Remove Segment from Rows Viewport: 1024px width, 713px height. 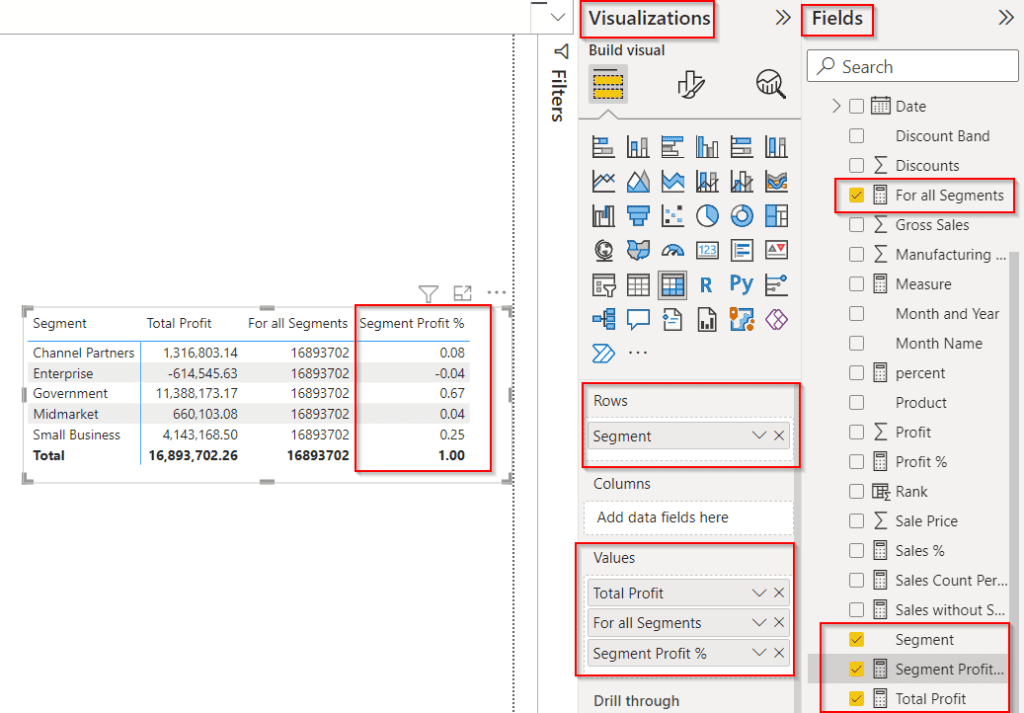(x=778, y=436)
